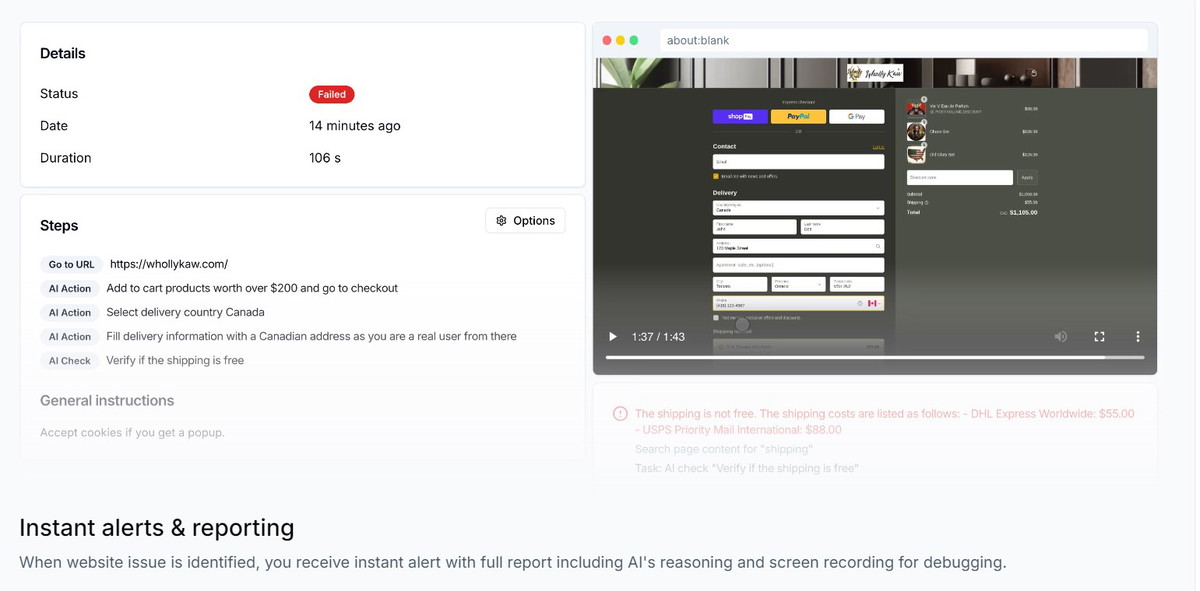Click the about:blank address bar
The image size is (1200, 591).
[x=903, y=40]
